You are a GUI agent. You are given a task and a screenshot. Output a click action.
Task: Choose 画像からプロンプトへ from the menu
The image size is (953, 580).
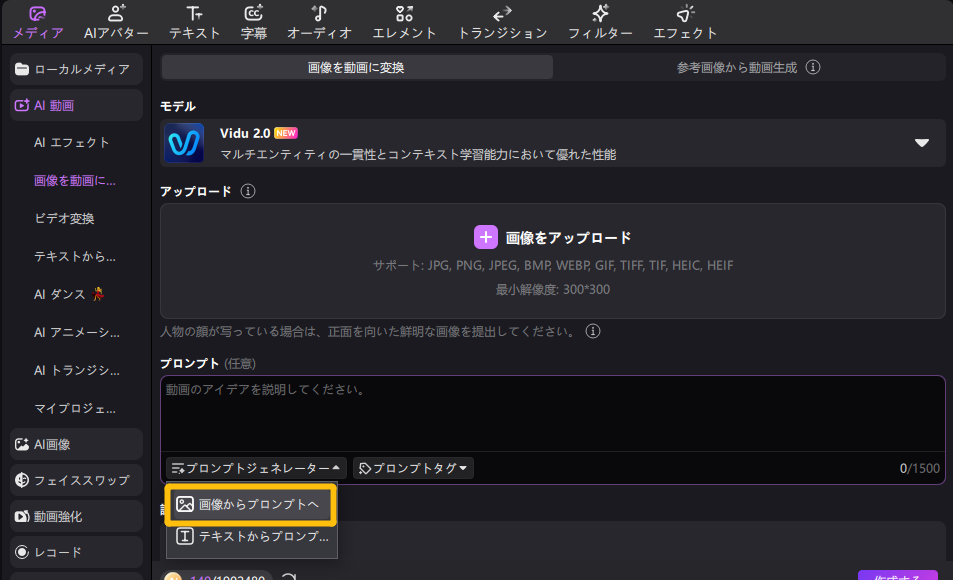point(251,504)
